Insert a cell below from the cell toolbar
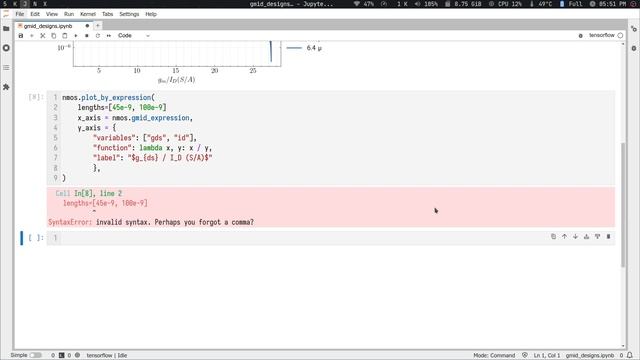Image resolution: width=640 pixels, height=360 pixels. (x=598, y=236)
